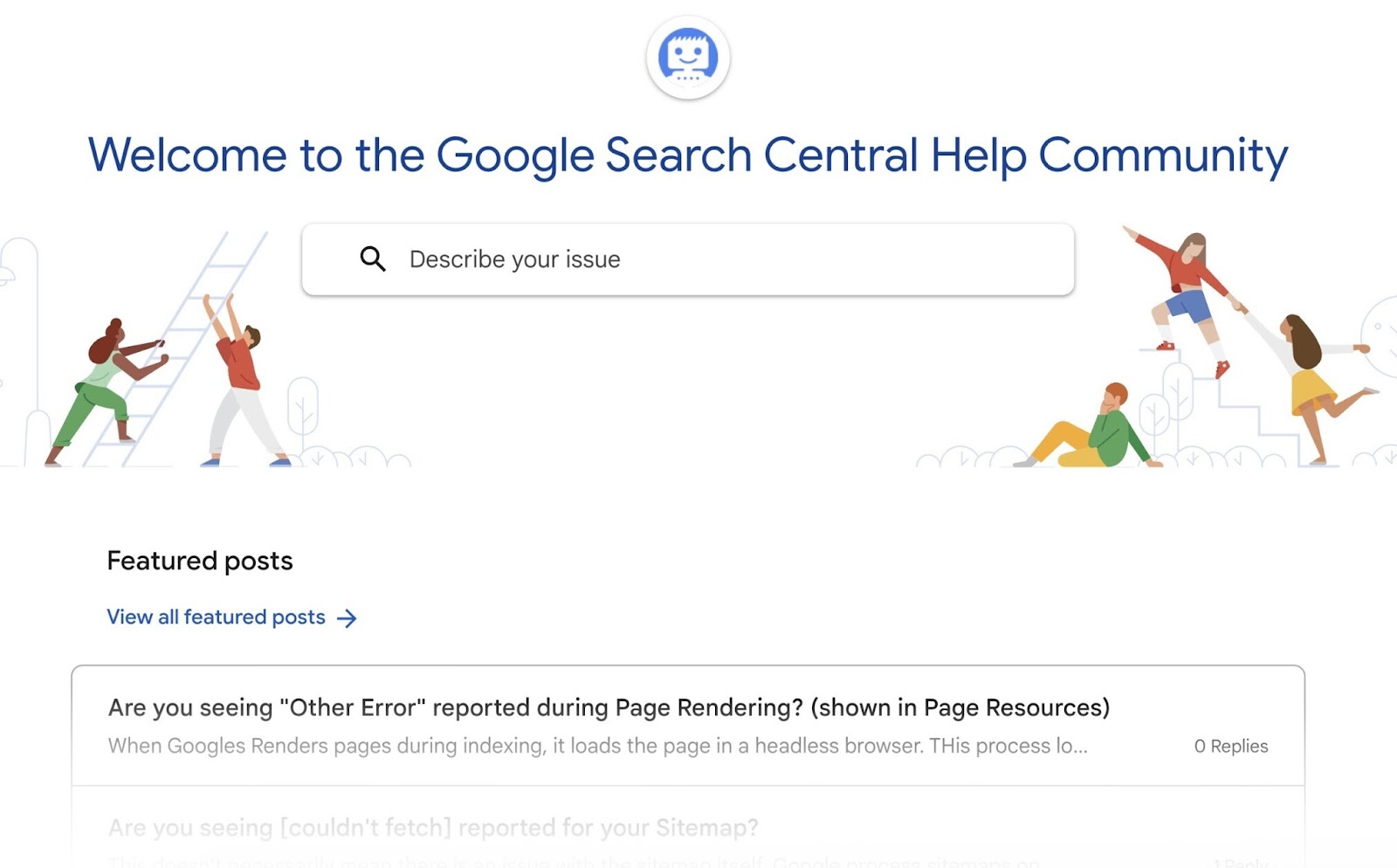Open the community home via the robot avatar
Image resolution: width=1397 pixels, height=868 pixels.
click(x=688, y=57)
